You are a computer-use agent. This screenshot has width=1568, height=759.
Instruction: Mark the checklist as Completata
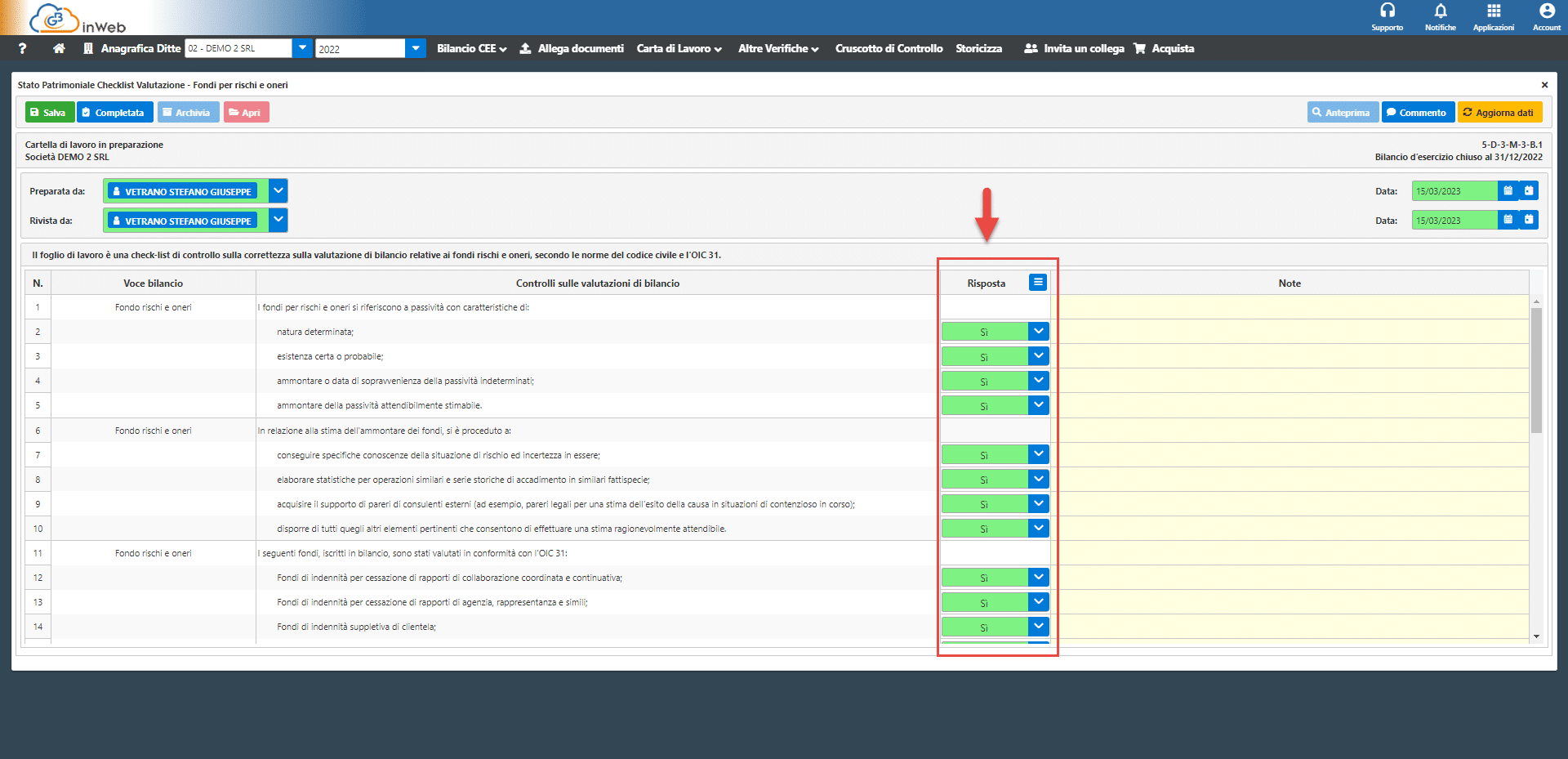tap(115, 112)
